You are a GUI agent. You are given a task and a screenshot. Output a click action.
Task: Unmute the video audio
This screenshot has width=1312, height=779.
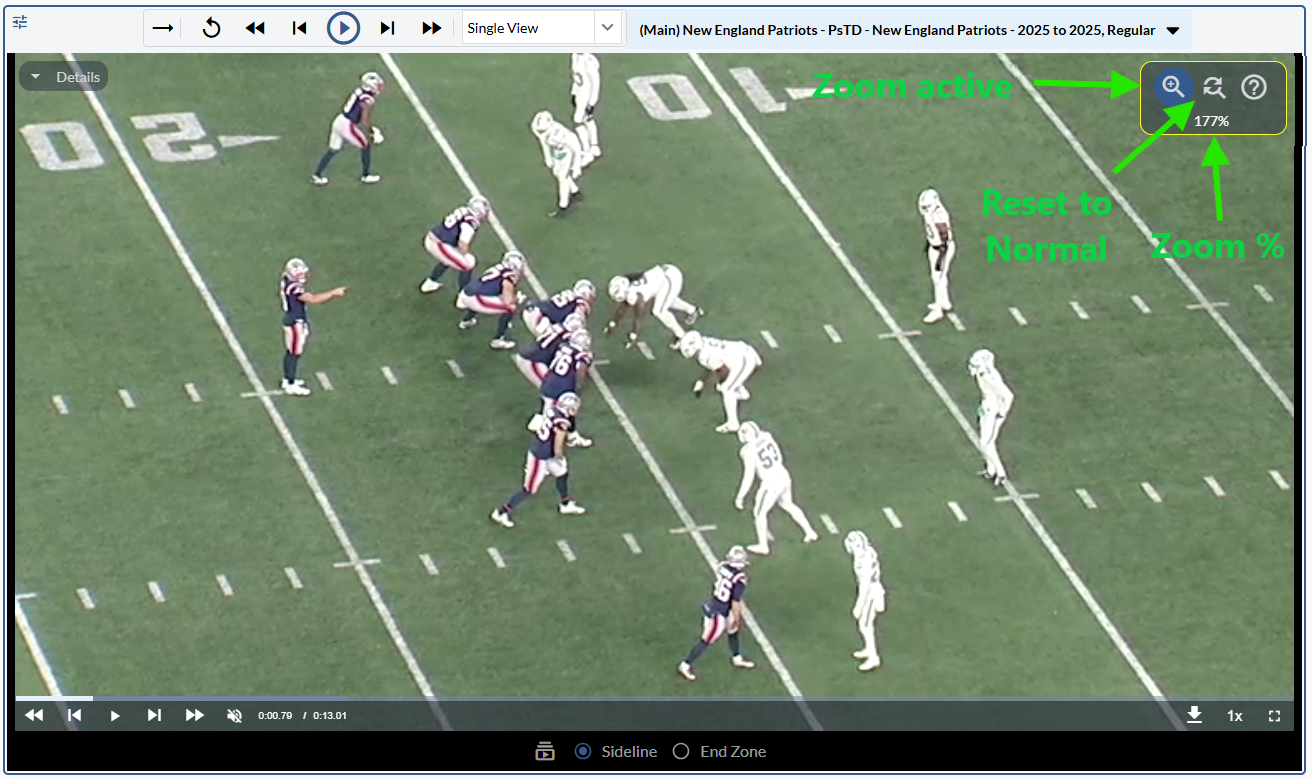[x=235, y=715]
